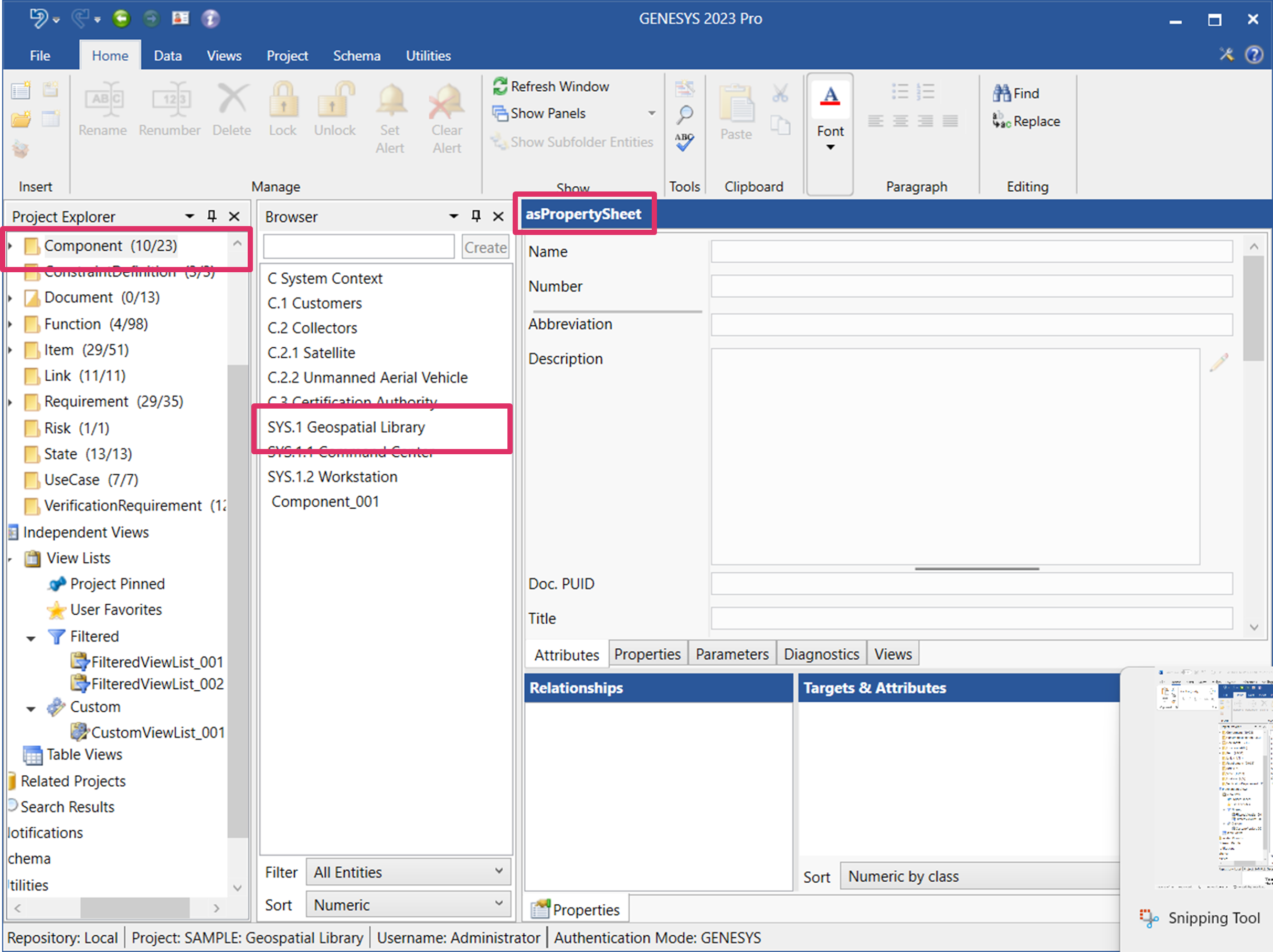Collapse the Filtered view lists node
1273x952 pixels.
(31, 638)
